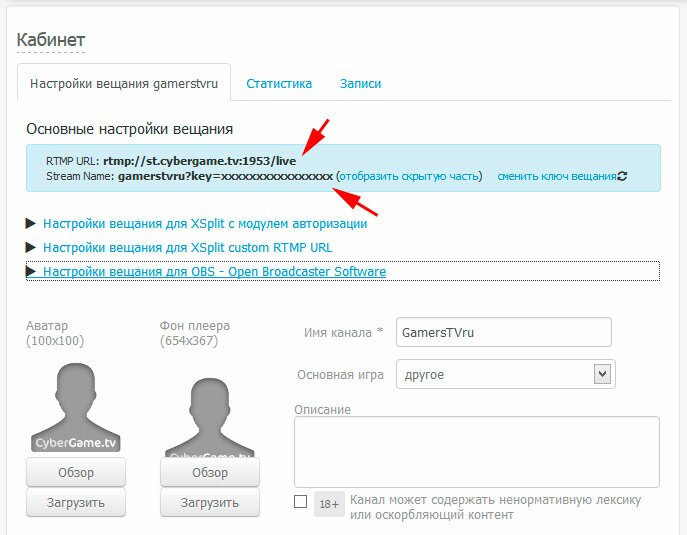
Task: Click the refresh icon next to сменить ключ вещания
Action: 622,176
